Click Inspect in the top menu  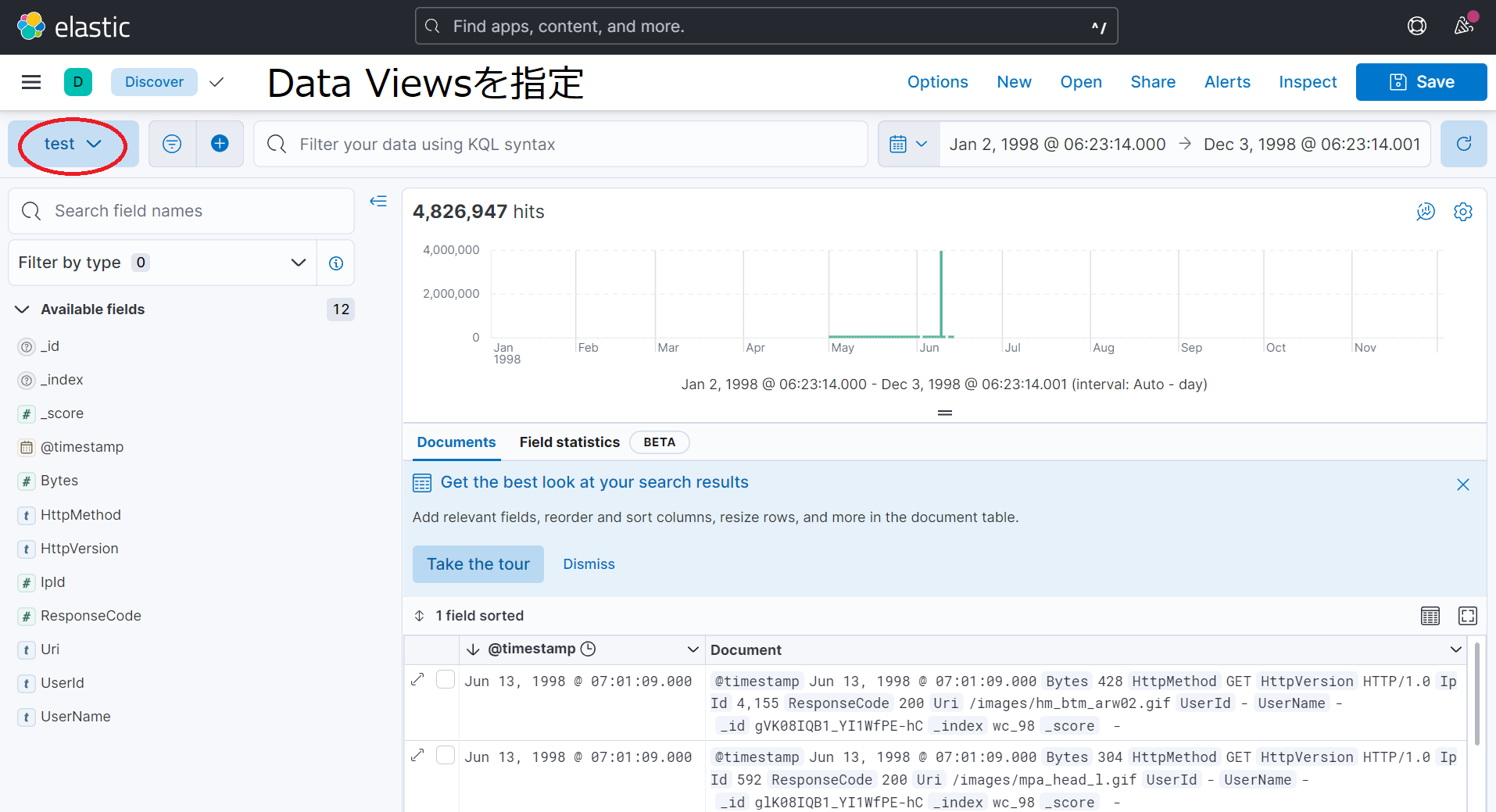point(1308,82)
